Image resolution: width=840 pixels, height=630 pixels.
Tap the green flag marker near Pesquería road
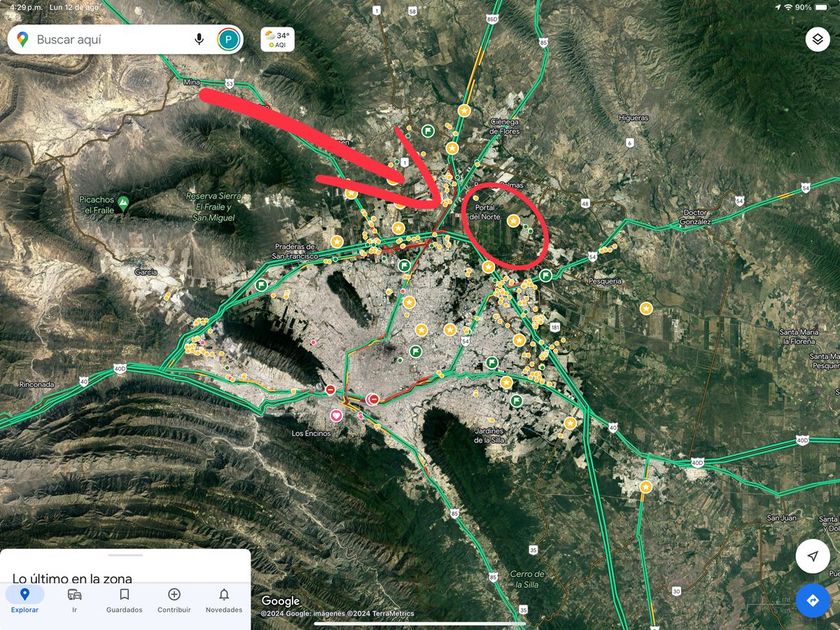545,275
